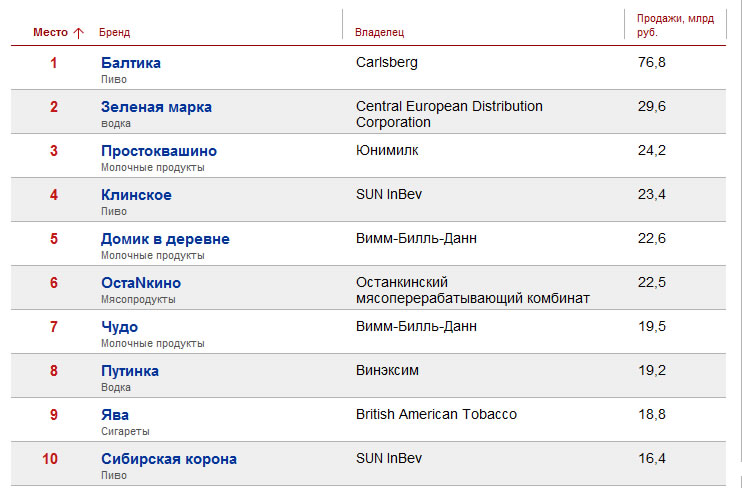Screen dimensions: 742x488
Task: Sort table by Владелец column header
Action: [380, 33]
